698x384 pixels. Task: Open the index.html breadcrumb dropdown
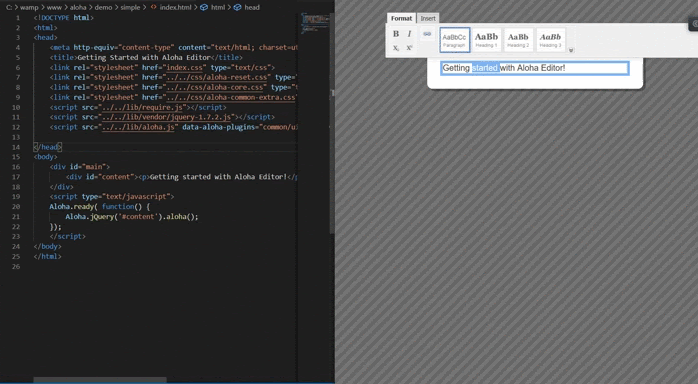click(x=175, y=7)
